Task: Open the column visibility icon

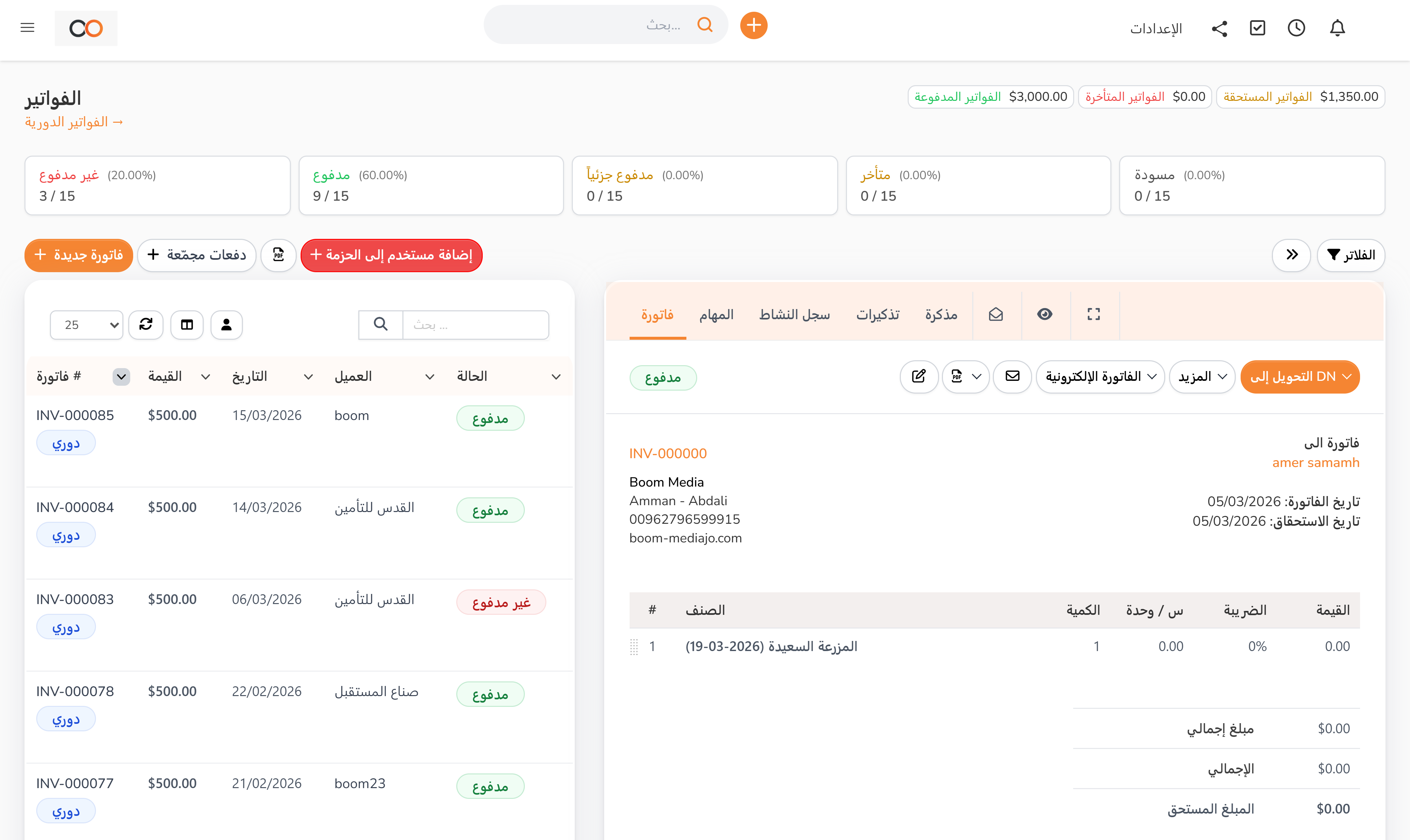Action: tap(187, 324)
